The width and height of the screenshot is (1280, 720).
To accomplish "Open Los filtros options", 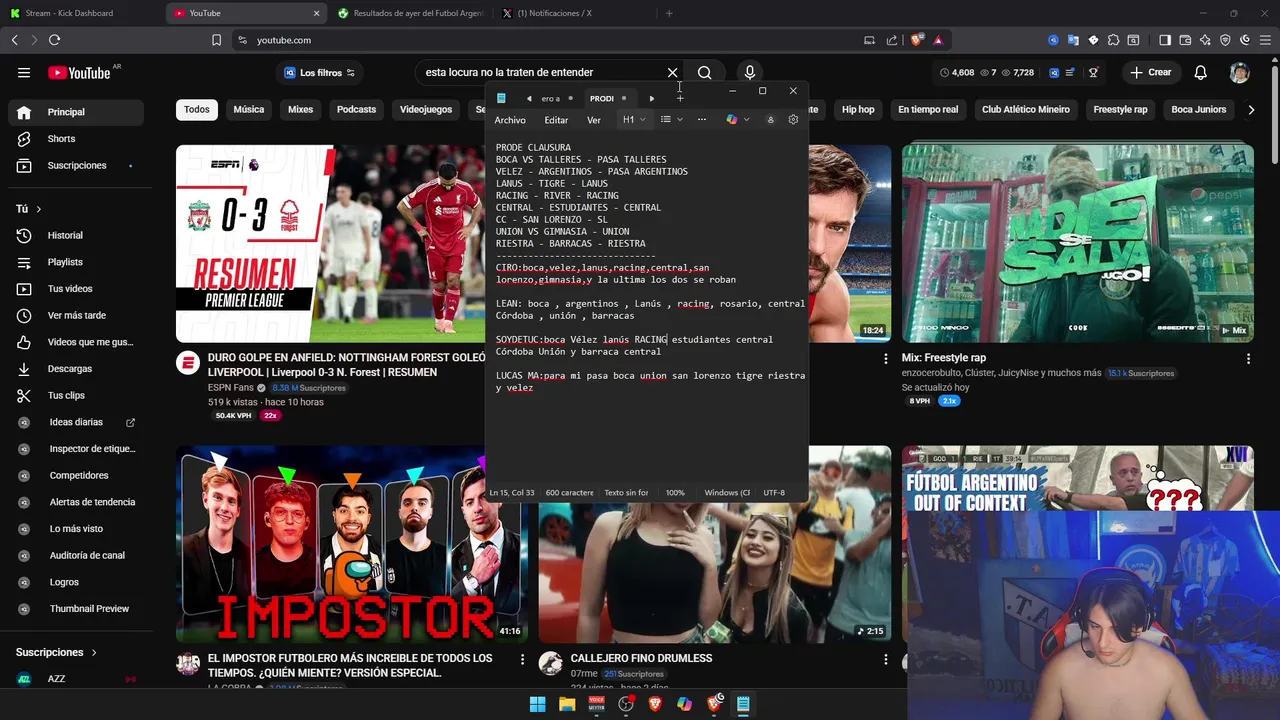I will click(x=320, y=73).
